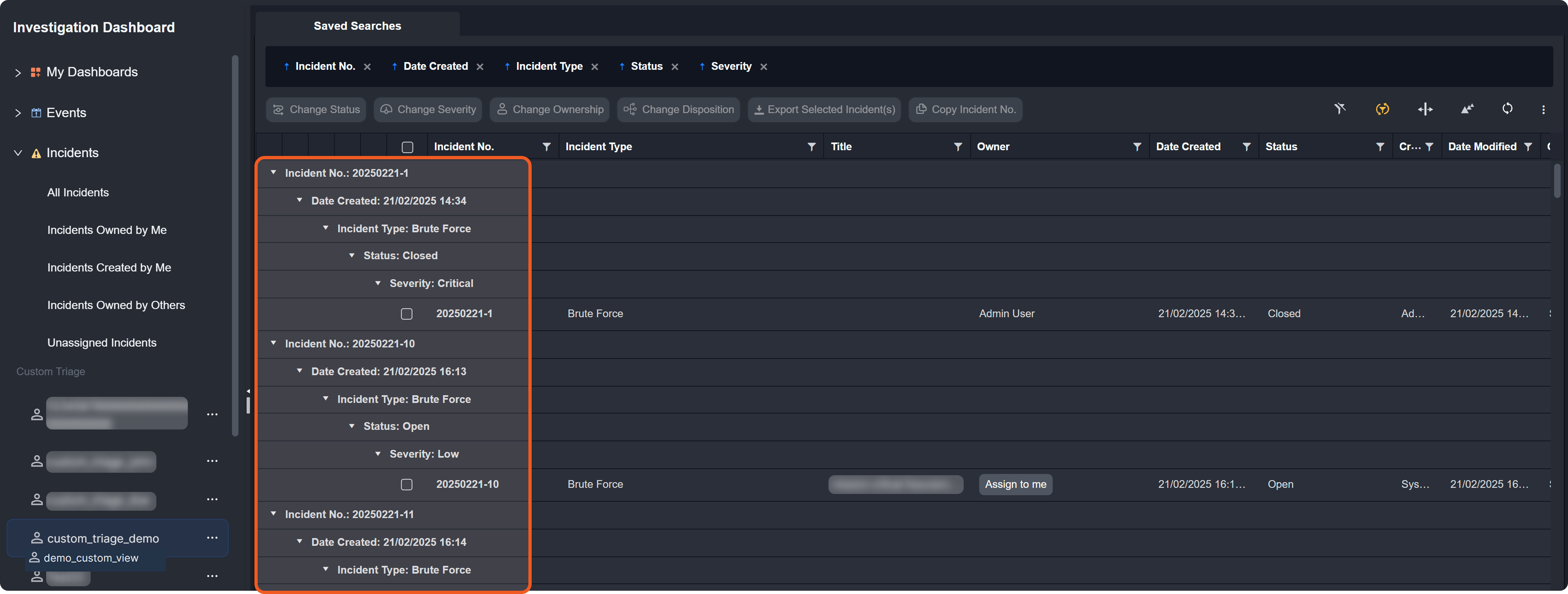Open the Saved Searches tab
This screenshot has height=594, width=1568.
click(357, 26)
